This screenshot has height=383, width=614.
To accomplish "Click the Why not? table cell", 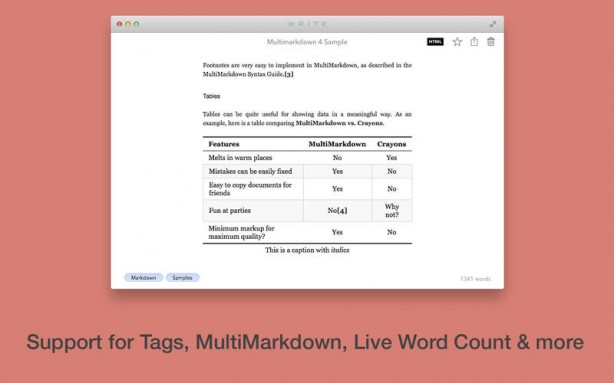I will coord(392,211).
